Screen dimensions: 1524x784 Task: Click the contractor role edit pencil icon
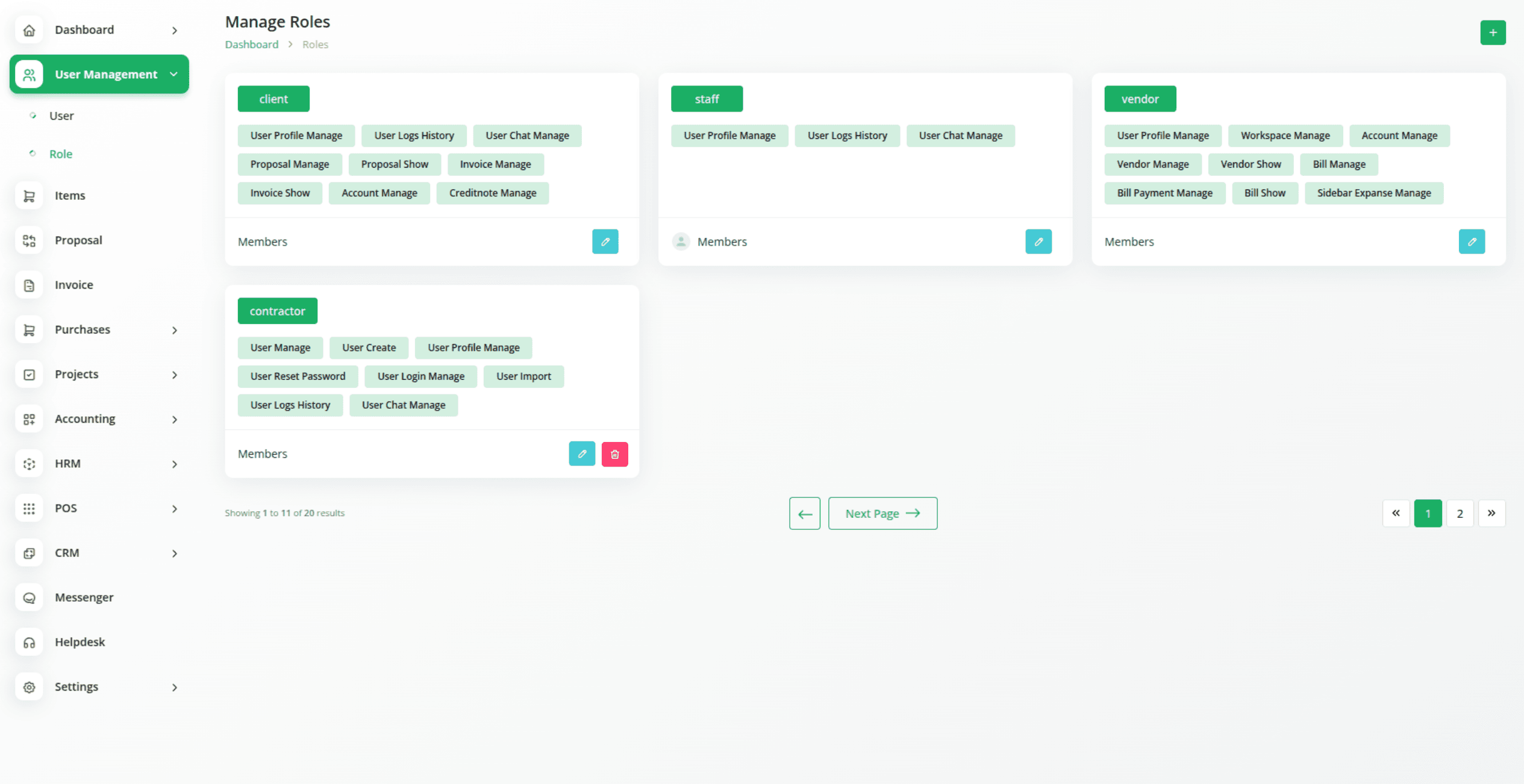pos(581,454)
